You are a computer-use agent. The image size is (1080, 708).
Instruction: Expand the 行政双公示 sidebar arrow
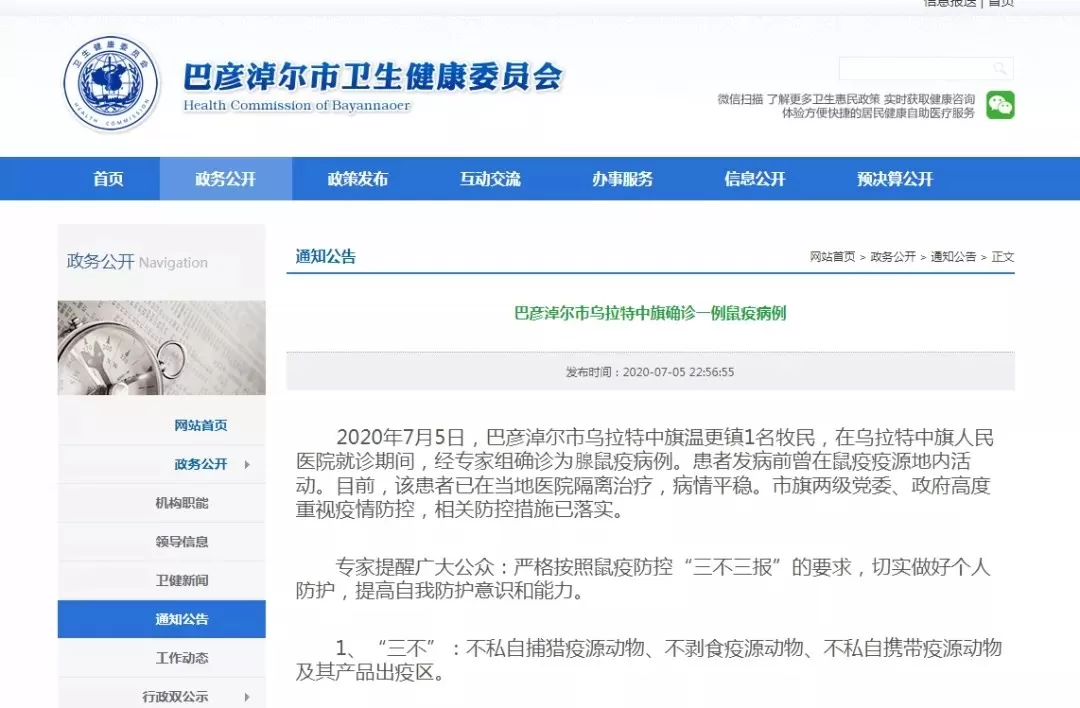[x=247, y=697]
